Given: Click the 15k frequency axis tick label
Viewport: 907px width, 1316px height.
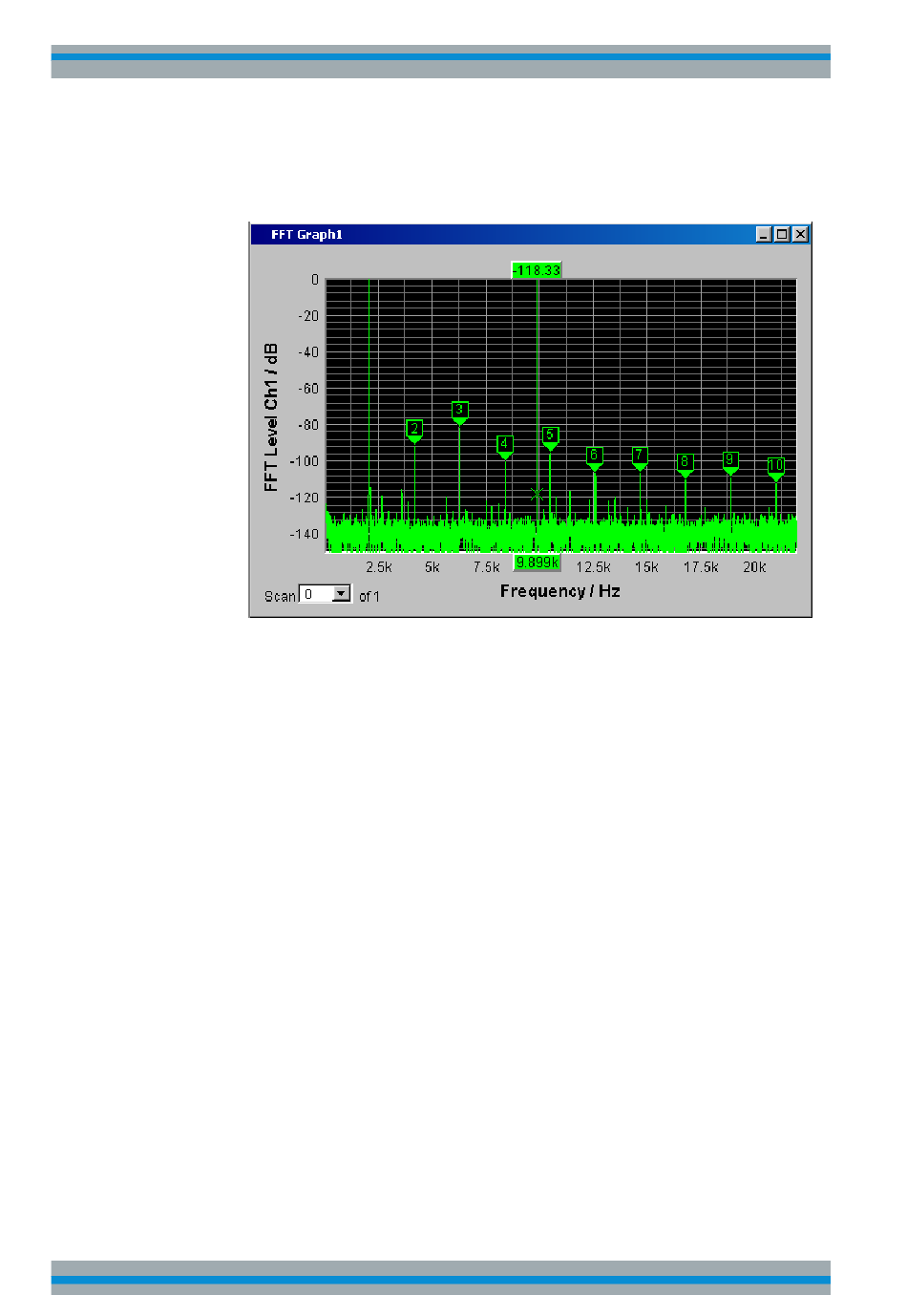Looking at the screenshot, I should [646, 567].
